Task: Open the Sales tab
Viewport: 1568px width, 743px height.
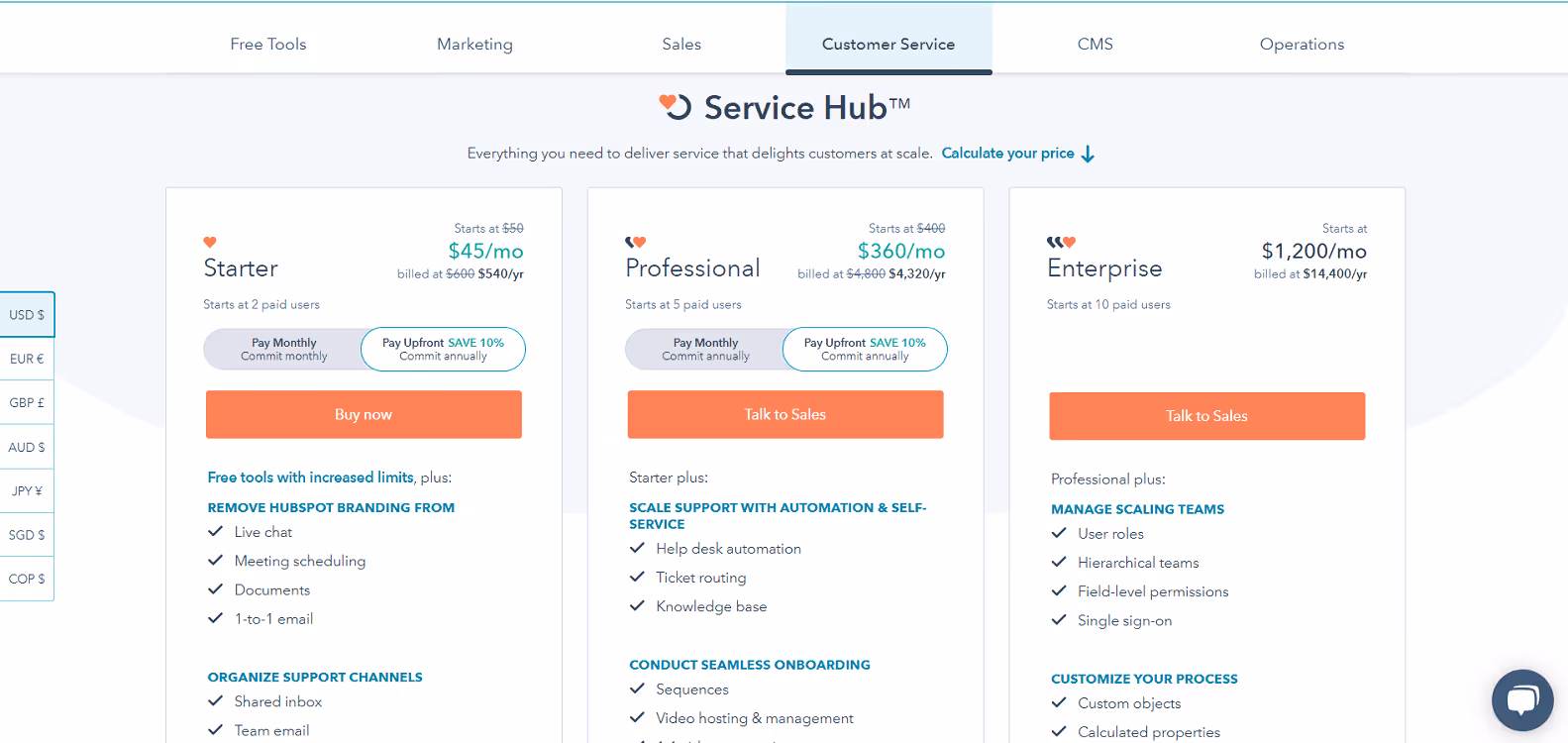Action: (x=681, y=44)
